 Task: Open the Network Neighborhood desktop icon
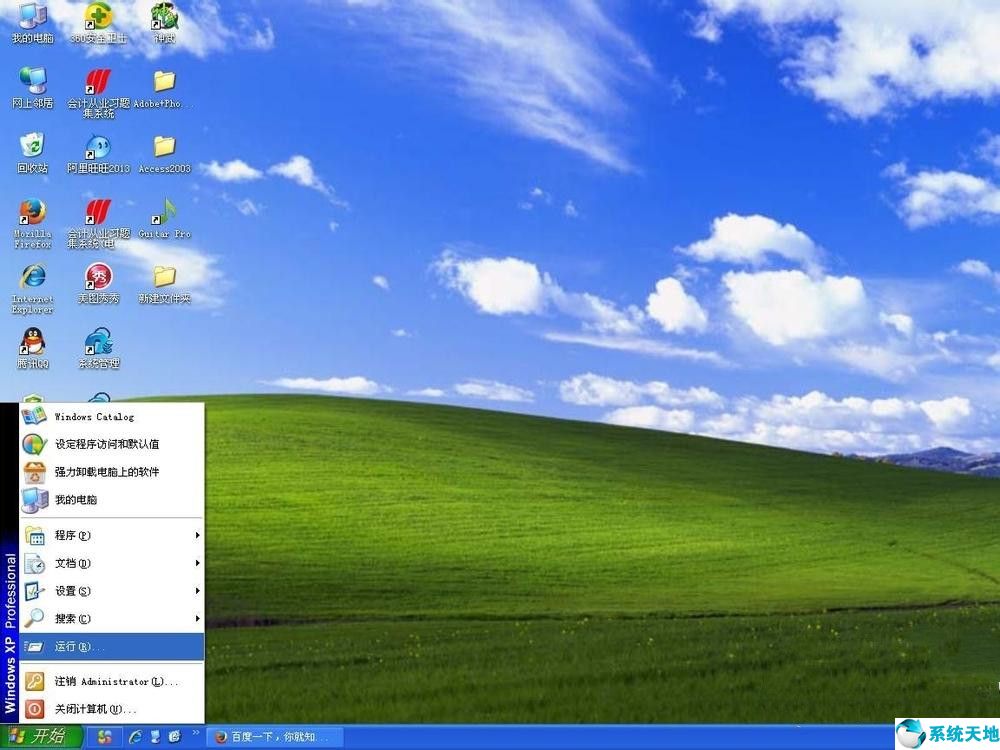(33, 87)
